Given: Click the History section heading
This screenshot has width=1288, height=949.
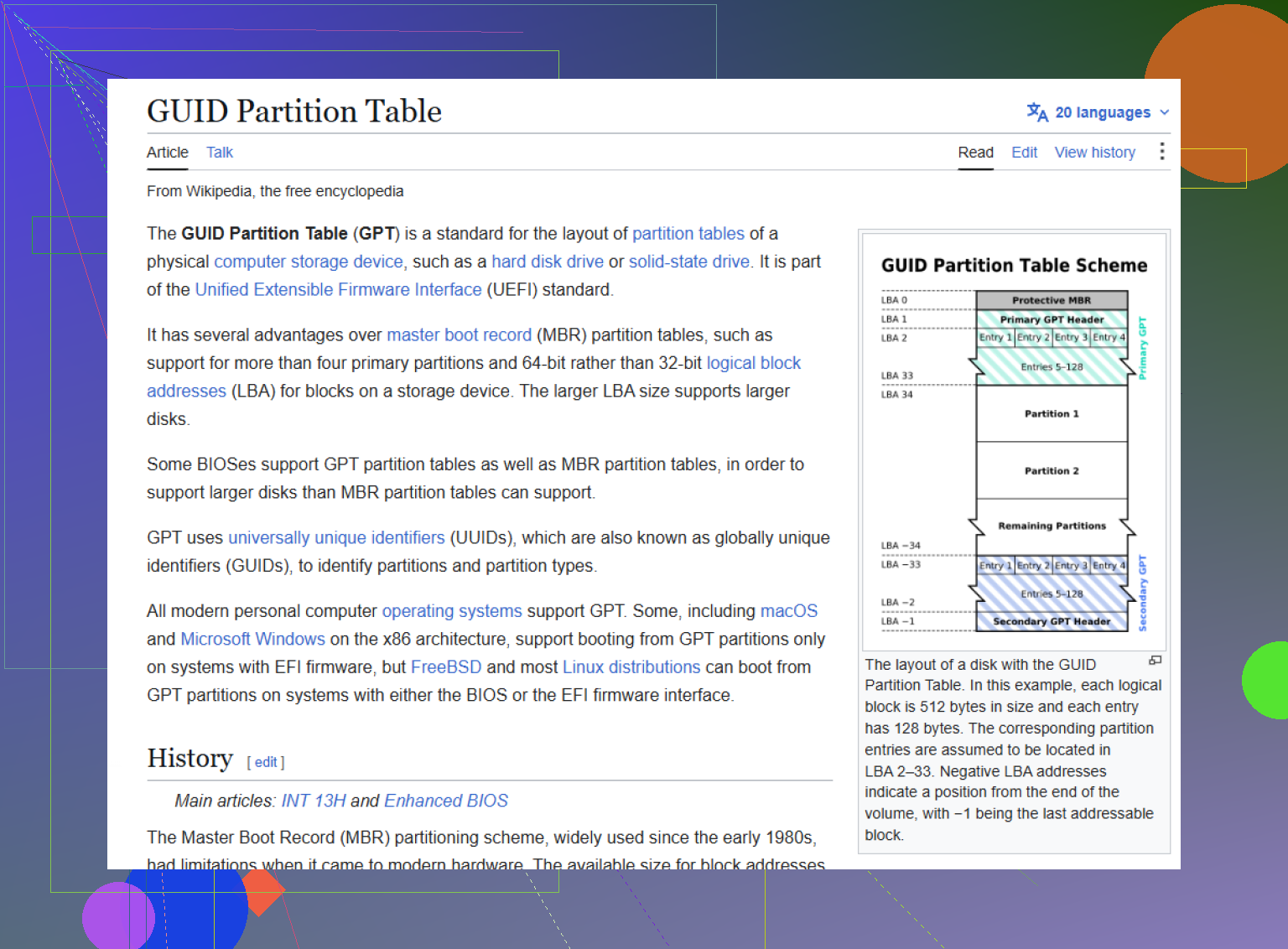Looking at the screenshot, I should (190, 758).
